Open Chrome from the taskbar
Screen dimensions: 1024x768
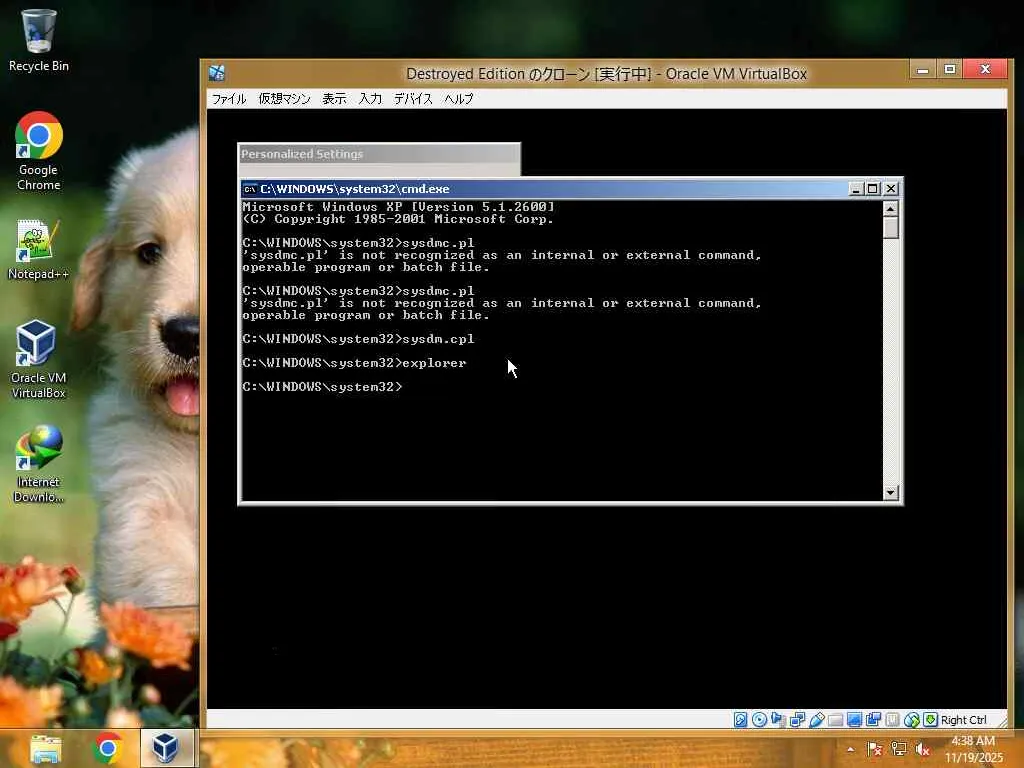tap(108, 748)
